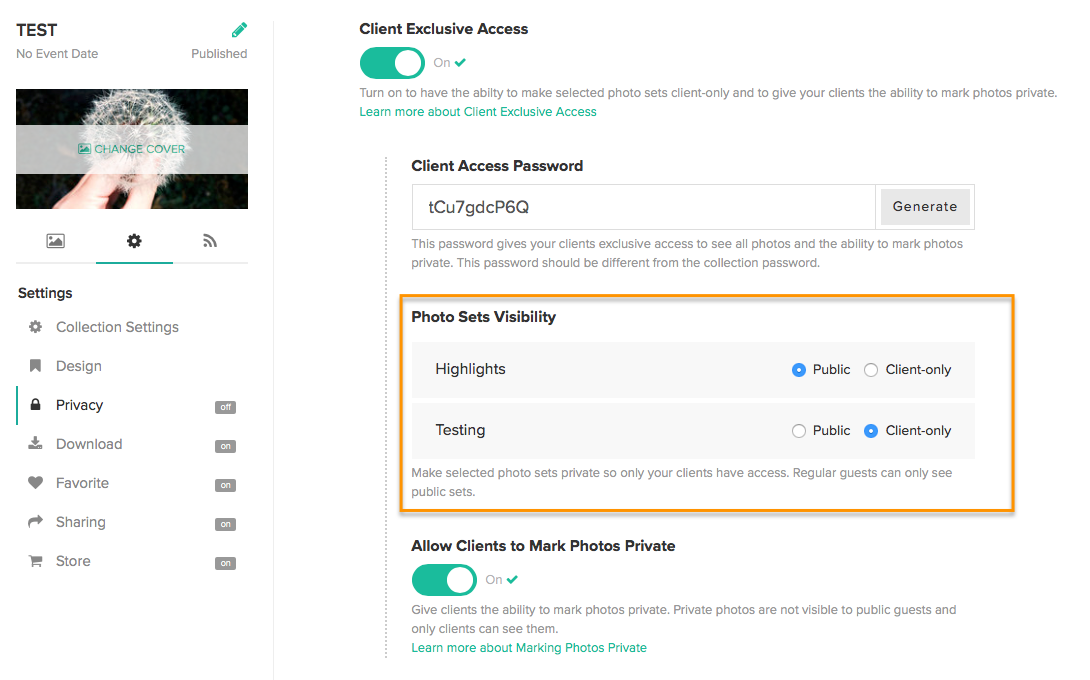Click the 'No Event Date' text

point(57,54)
